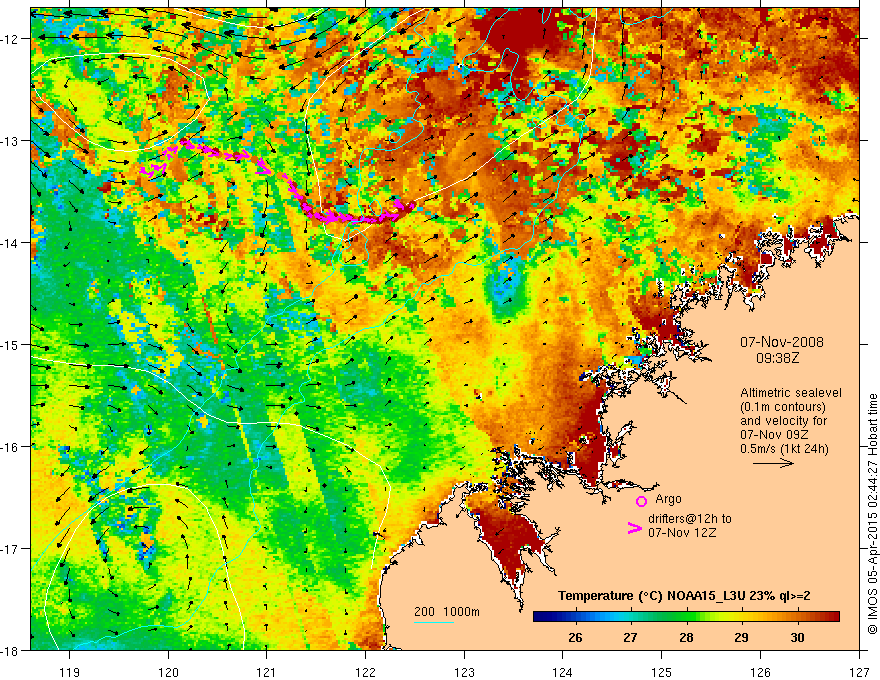Click the colour bar label 28

coord(686,637)
